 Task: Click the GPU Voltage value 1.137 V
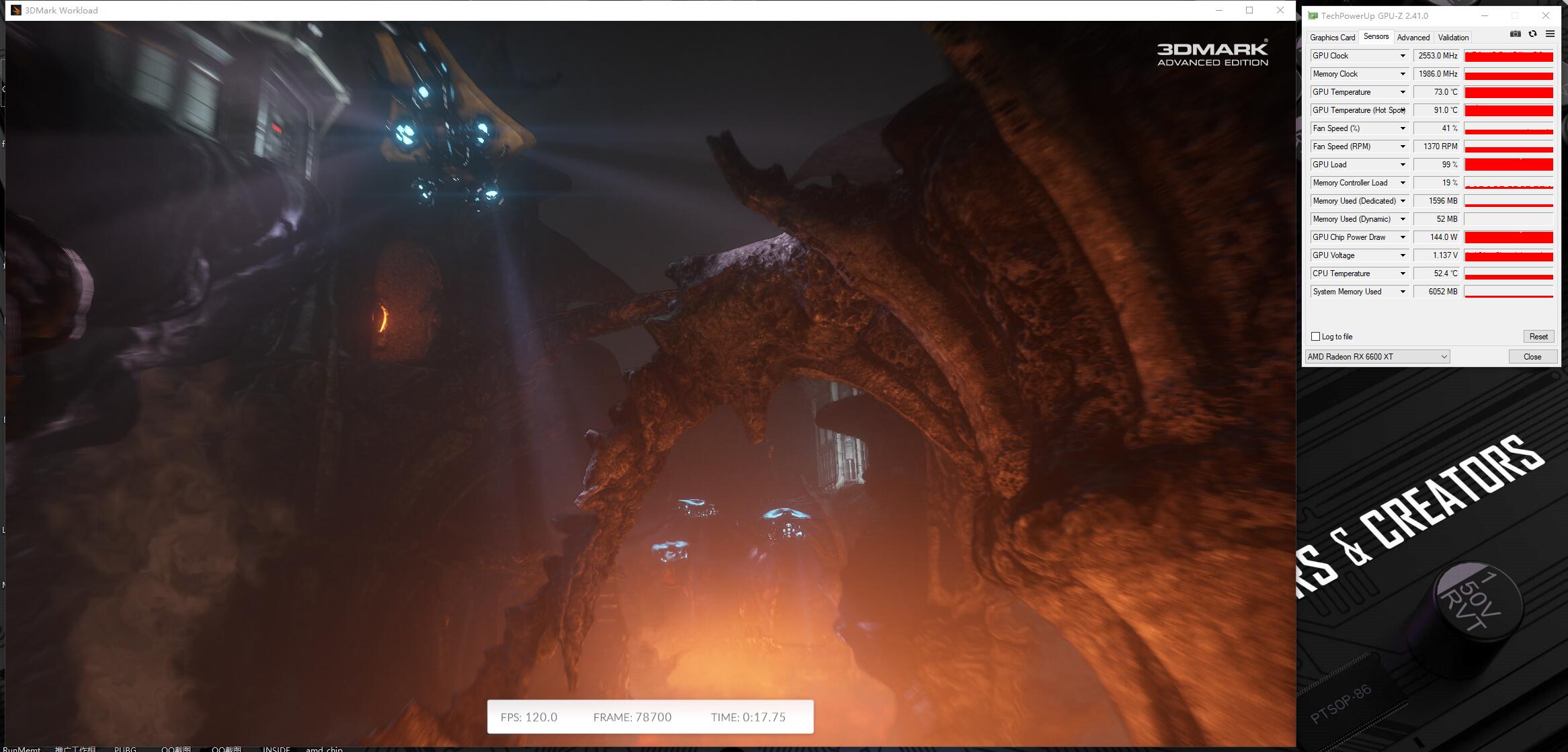pos(1437,255)
